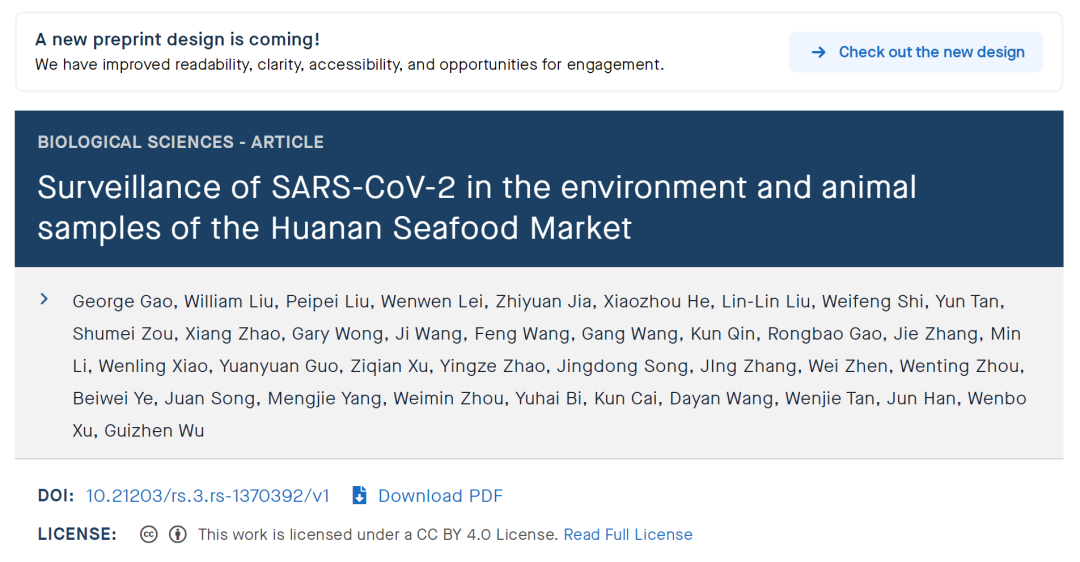Image resolution: width=1080 pixels, height=562 pixels.
Task: Click the Check out the new design button
Action: (x=915, y=52)
